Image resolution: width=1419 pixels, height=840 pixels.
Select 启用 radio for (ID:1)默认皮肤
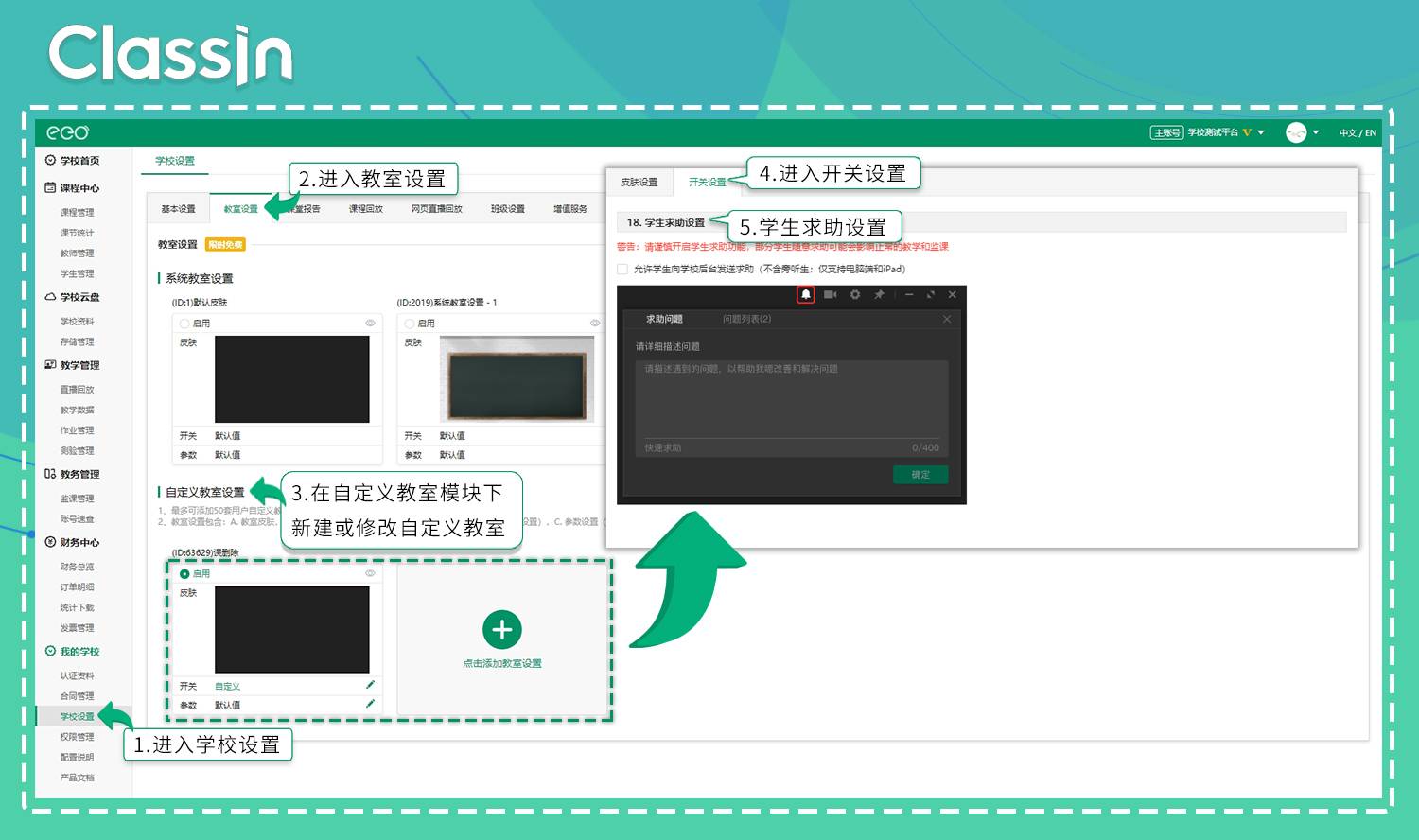[x=184, y=324]
